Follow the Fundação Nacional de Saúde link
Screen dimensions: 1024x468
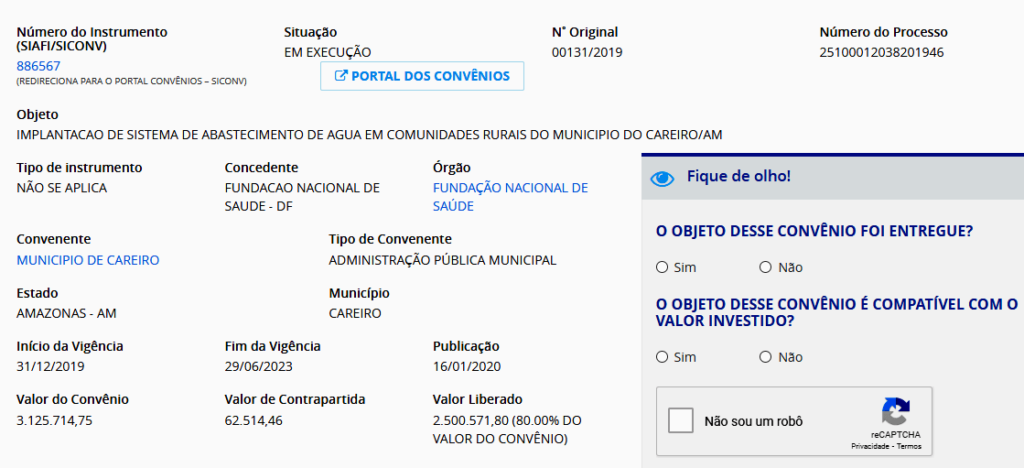(x=510, y=197)
